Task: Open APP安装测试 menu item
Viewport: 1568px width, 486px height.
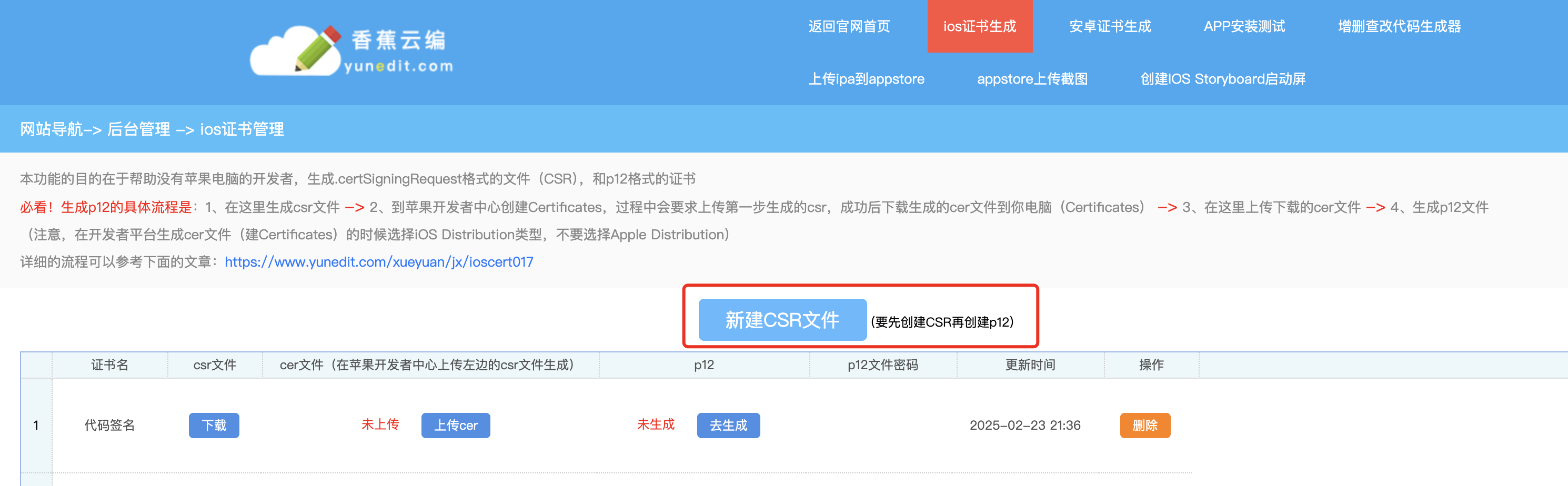Action: (x=1243, y=26)
